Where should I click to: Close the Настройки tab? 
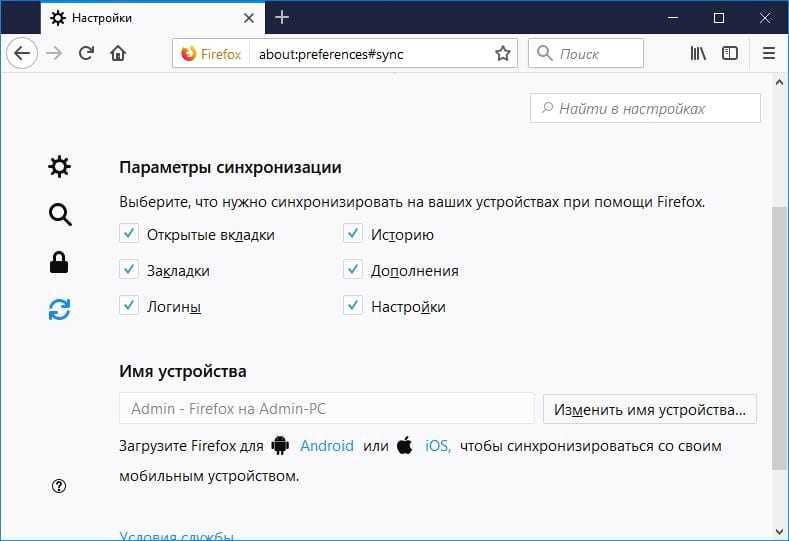[249, 18]
